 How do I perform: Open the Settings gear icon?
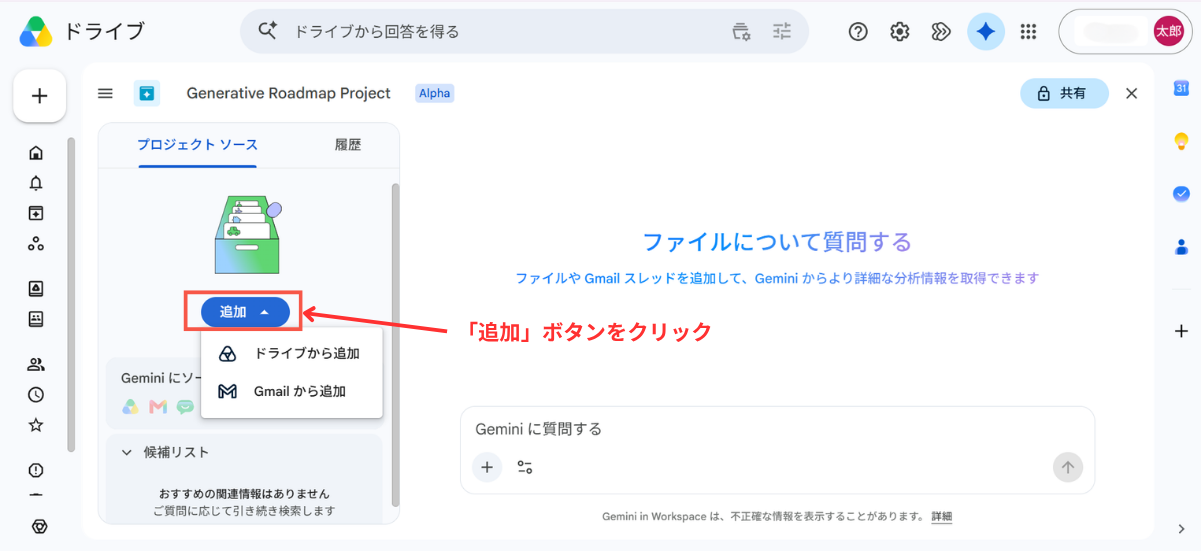tap(900, 31)
